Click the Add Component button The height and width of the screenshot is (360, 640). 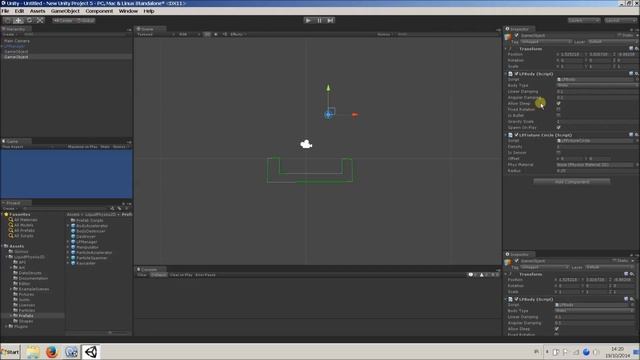pyautogui.click(x=572, y=182)
